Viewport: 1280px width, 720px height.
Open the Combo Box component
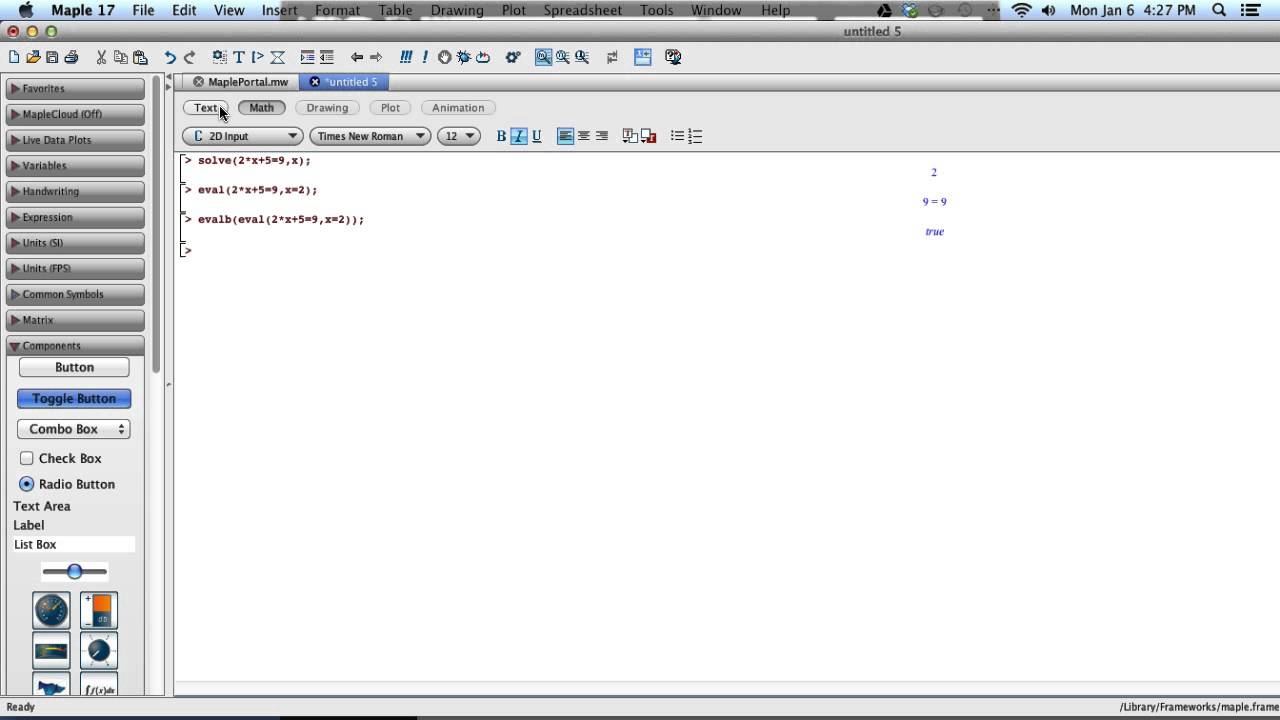pos(74,429)
